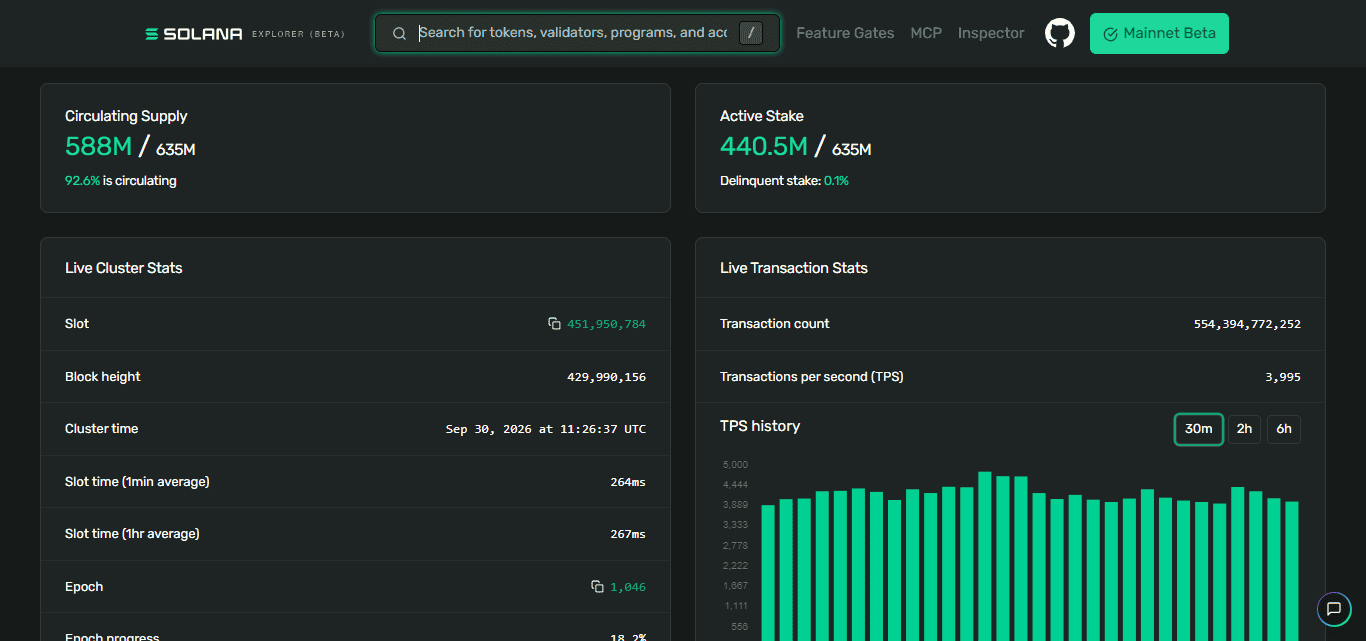This screenshot has height=641, width=1366.
Task: Click the slash shortcut key badge
Action: (751, 33)
